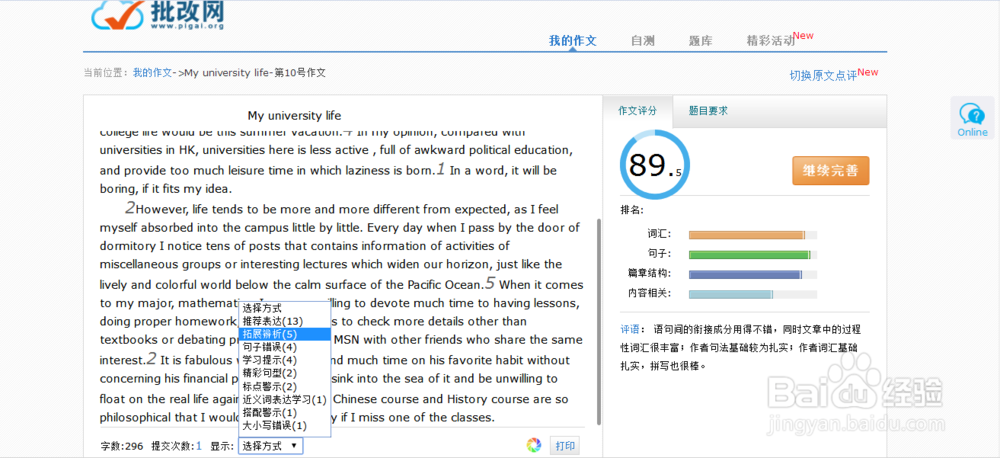Image resolution: width=1000 pixels, height=458 pixels.
Task: Click annotation marker 1 before 'In a word'
Action: pyautogui.click(x=440, y=169)
